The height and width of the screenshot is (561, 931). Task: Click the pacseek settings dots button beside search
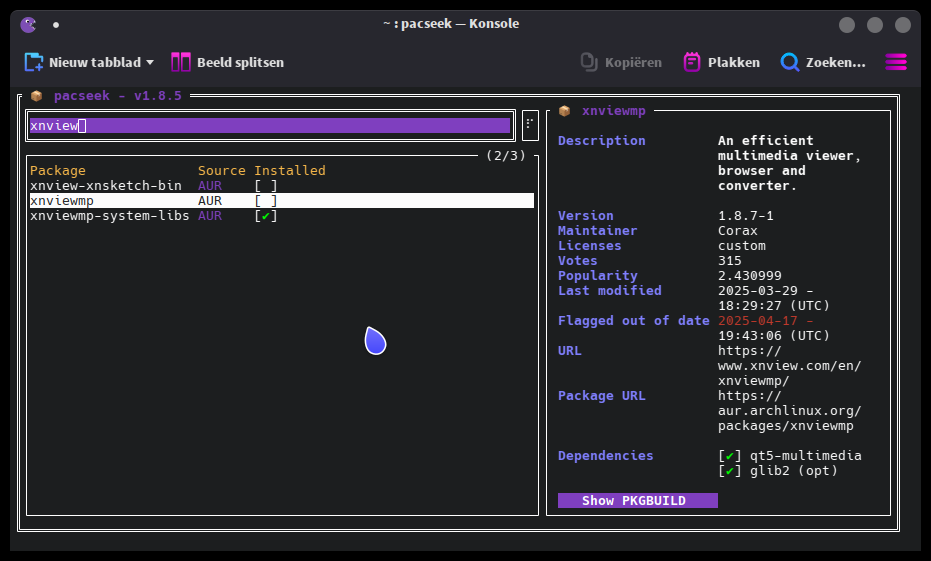click(x=530, y=125)
